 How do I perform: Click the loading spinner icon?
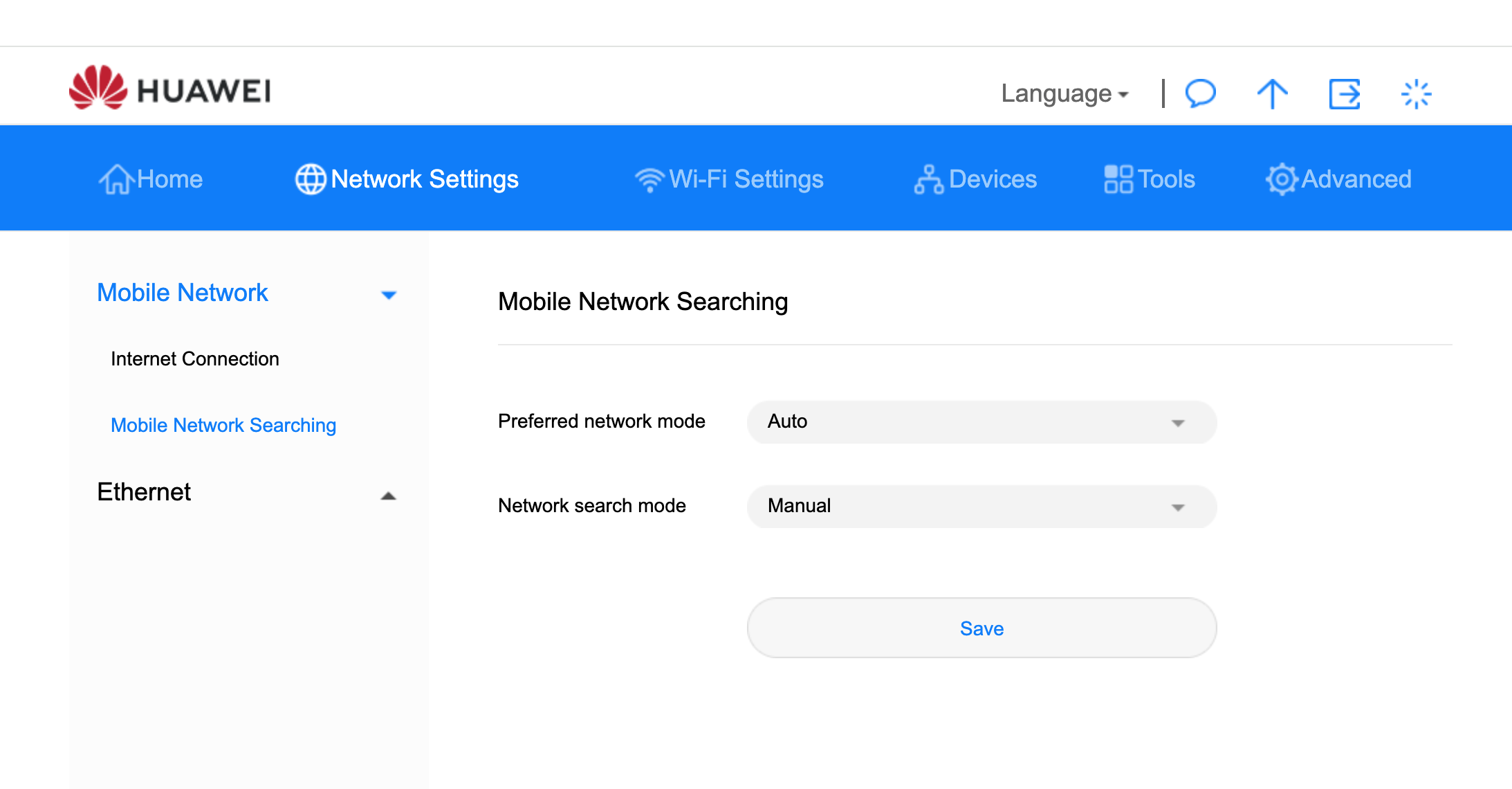tap(1416, 94)
